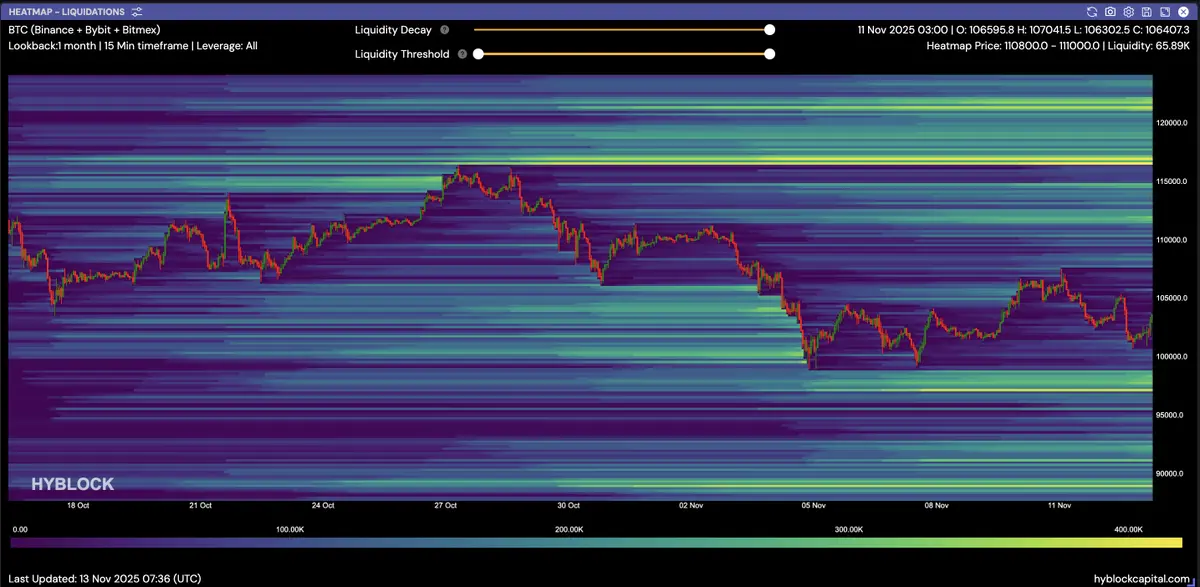Click the 27 Oct date axis label
The width and height of the screenshot is (1200, 587).
446,506
